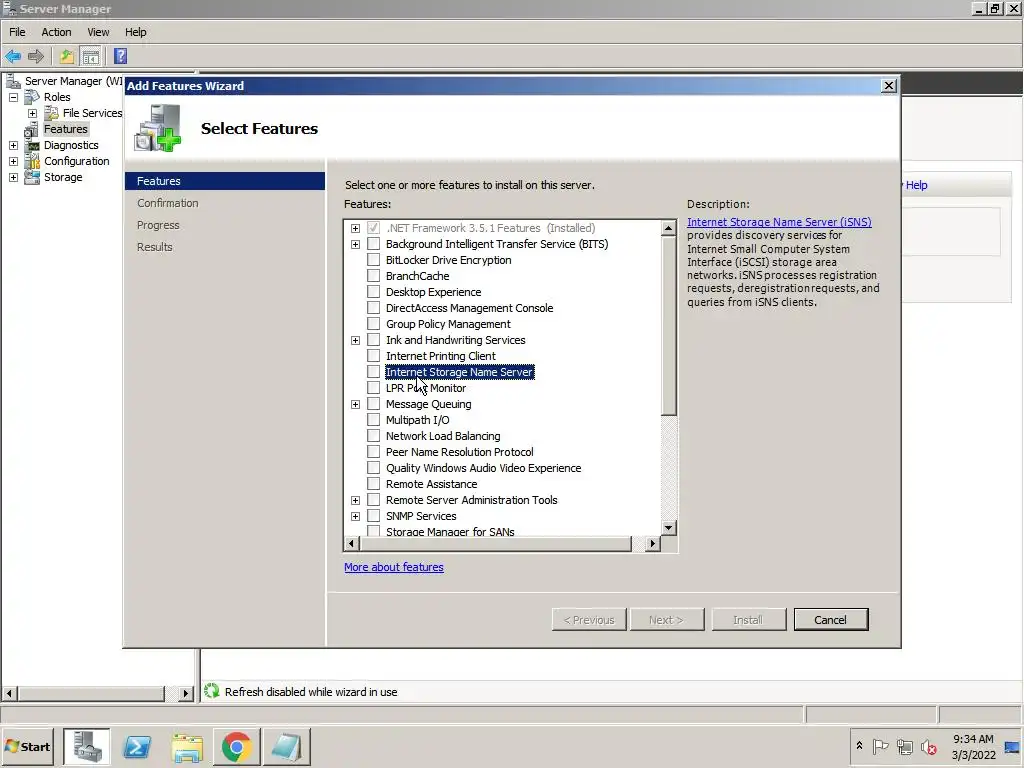Click features list vertical scrollbar thumb
Screen dimensions: 1024x768
pyautogui.click(x=668, y=326)
